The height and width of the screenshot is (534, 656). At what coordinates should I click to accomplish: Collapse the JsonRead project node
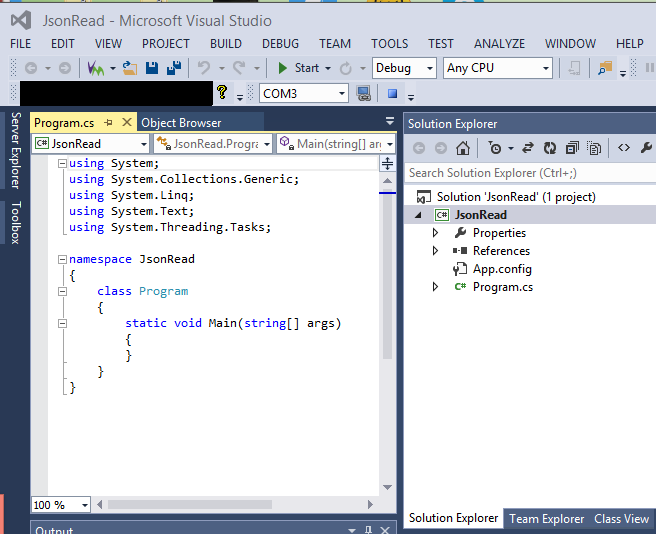418,215
